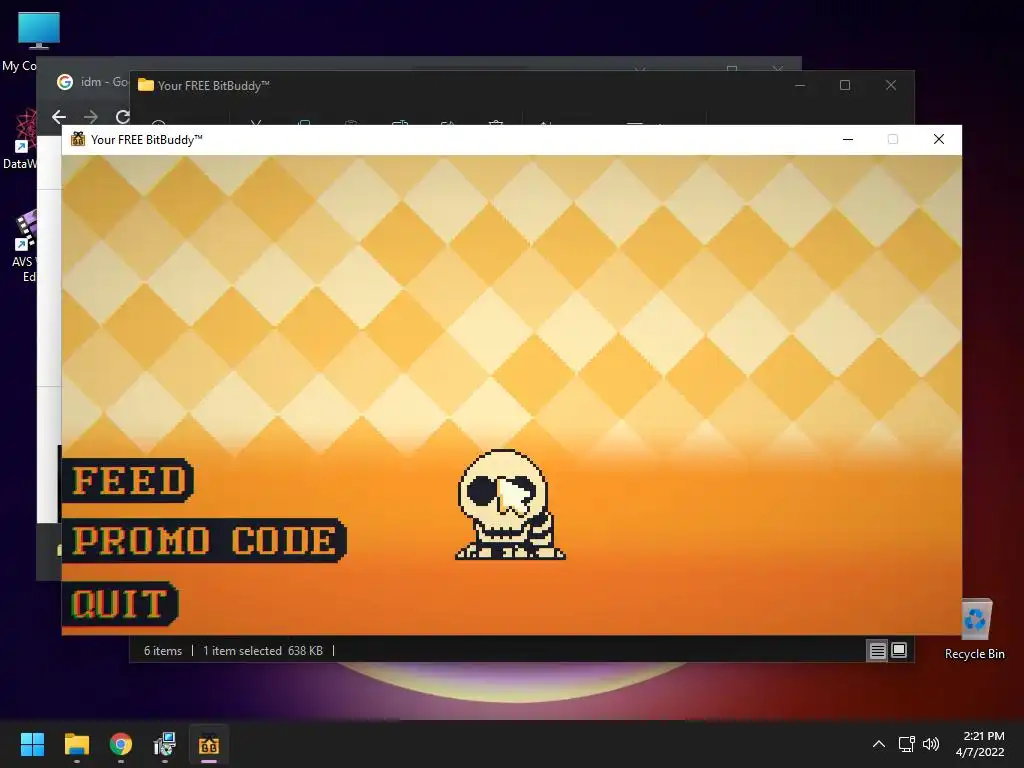Switch Explorer to details view icon
This screenshot has width=1024, height=768.
point(877,650)
